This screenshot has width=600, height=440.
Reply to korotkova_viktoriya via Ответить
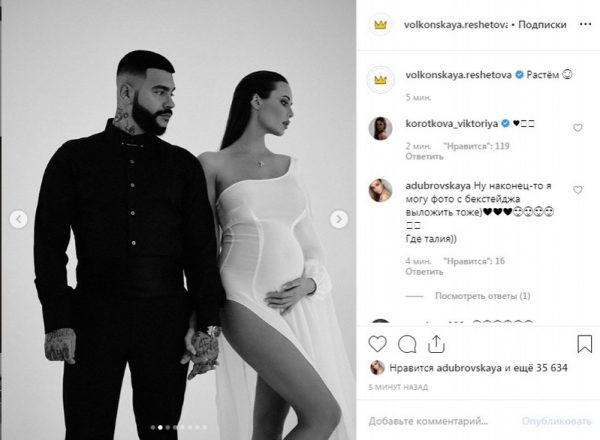[x=424, y=156]
